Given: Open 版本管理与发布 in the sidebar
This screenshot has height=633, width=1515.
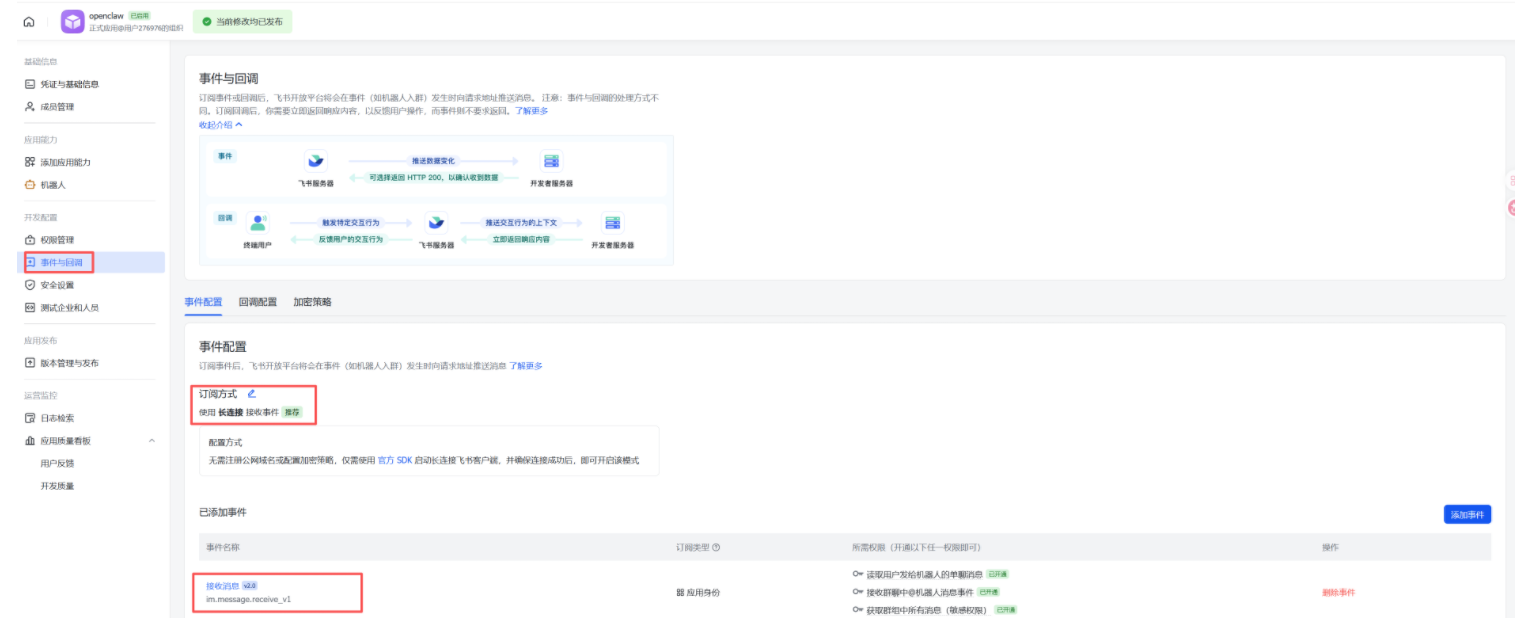Looking at the screenshot, I should (x=69, y=363).
